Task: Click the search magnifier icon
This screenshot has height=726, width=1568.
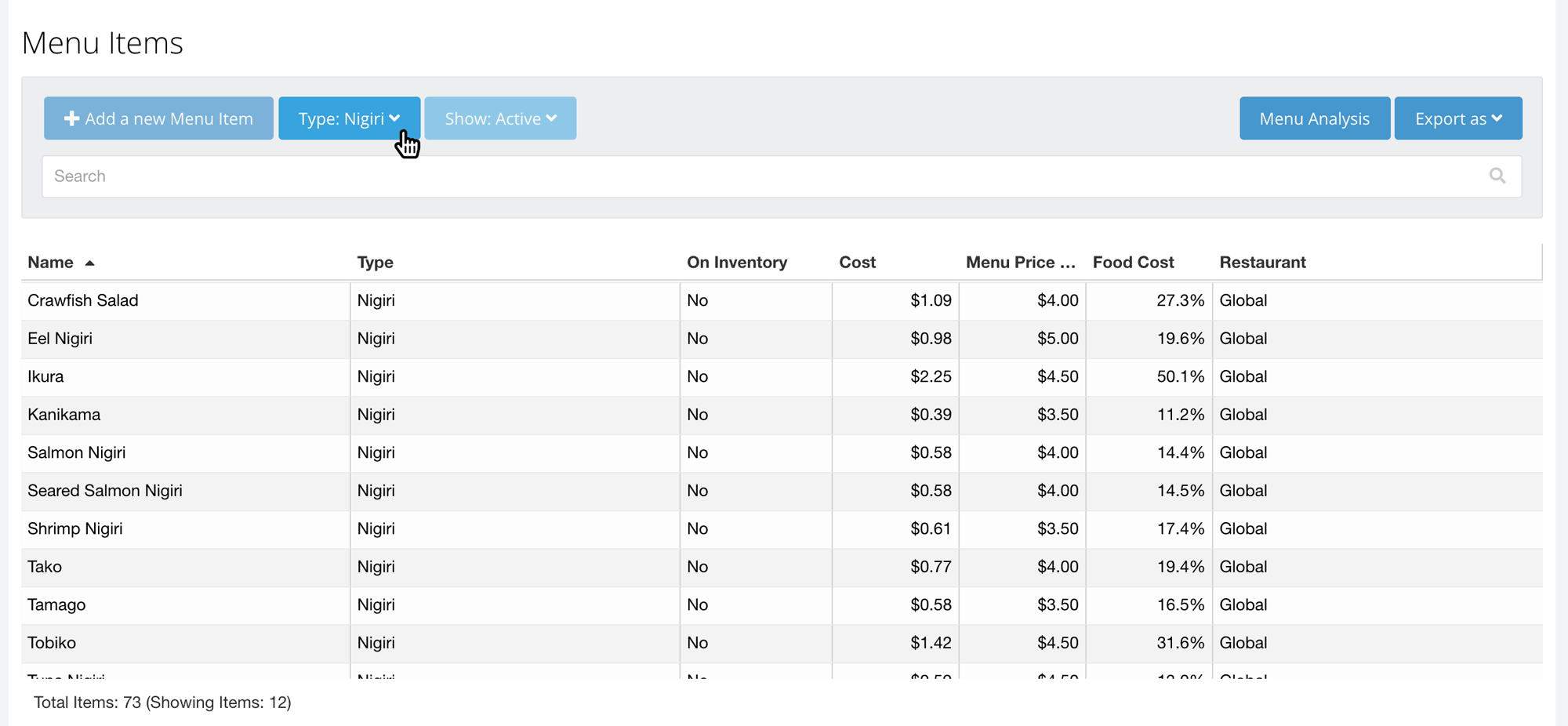Action: coord(1498,176)
